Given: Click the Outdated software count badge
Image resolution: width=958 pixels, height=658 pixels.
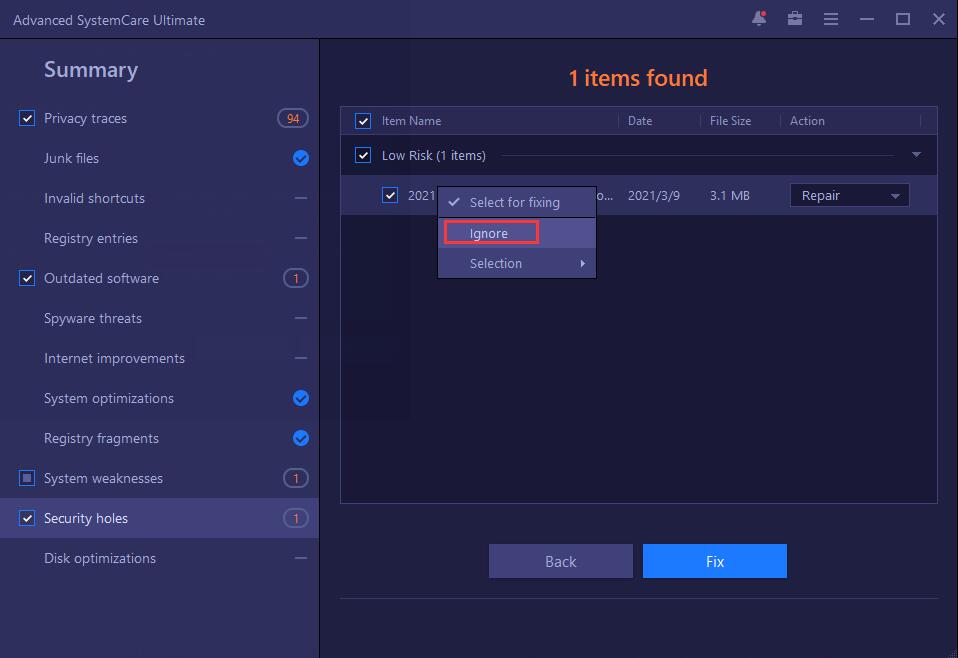Looking at the screenshot, I should point(296,279).
